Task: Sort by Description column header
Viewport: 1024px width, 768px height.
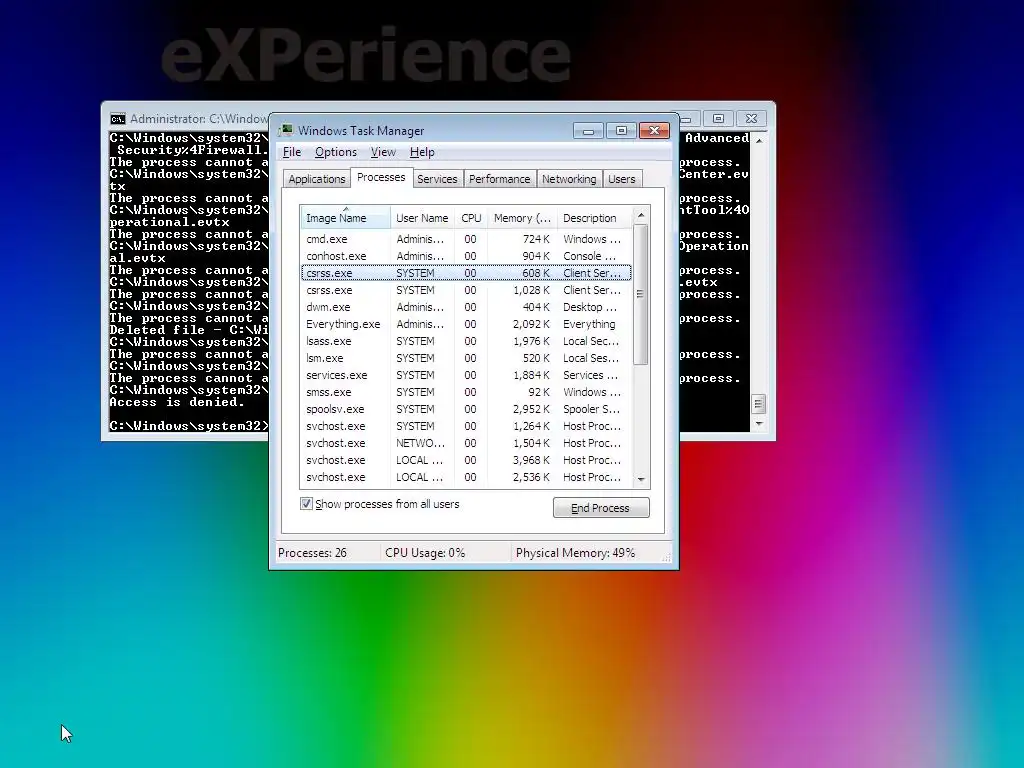Action: (x=594, y=217)
